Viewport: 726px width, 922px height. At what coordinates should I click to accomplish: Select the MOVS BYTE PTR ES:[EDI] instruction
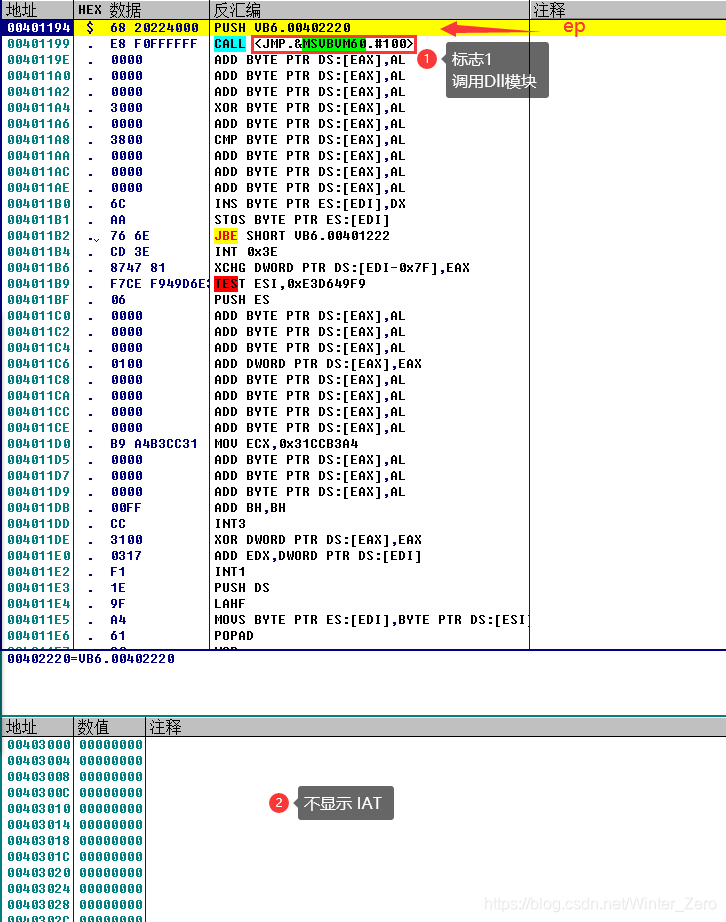(372, 619)
